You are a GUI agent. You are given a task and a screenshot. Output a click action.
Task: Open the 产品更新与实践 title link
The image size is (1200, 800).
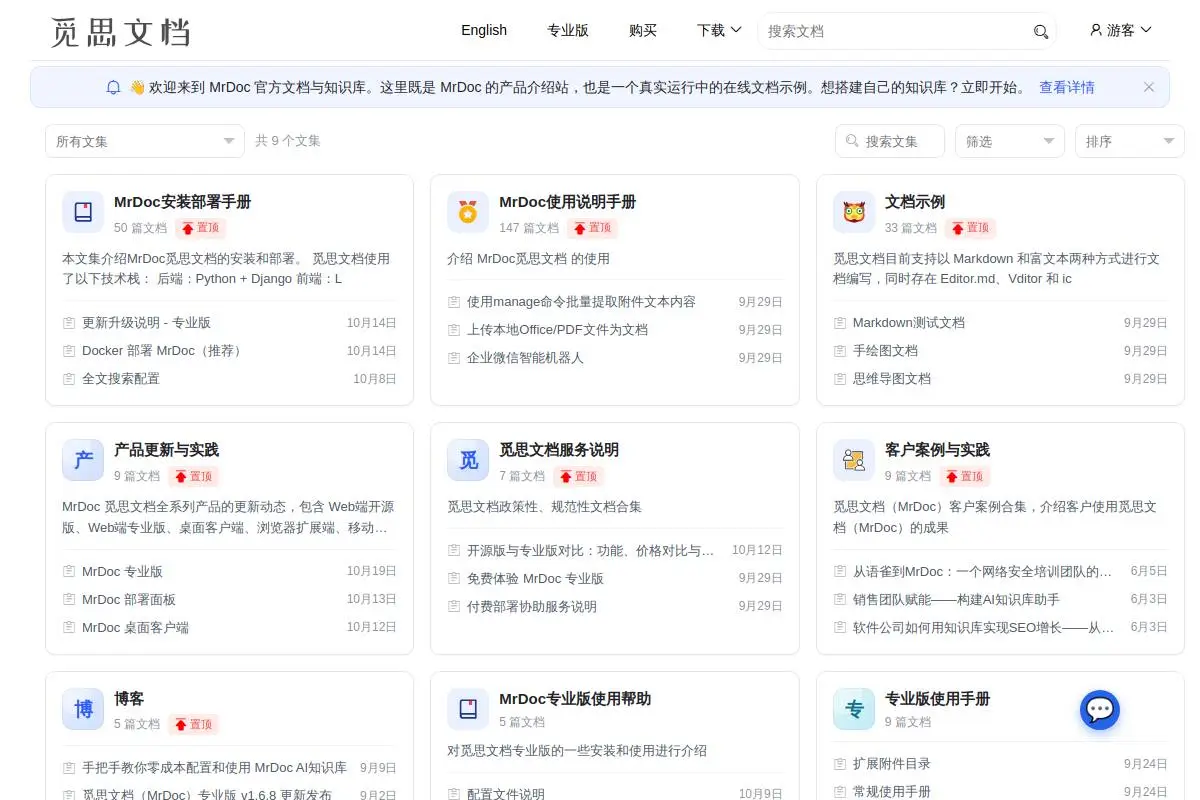(x=166, y=450)
